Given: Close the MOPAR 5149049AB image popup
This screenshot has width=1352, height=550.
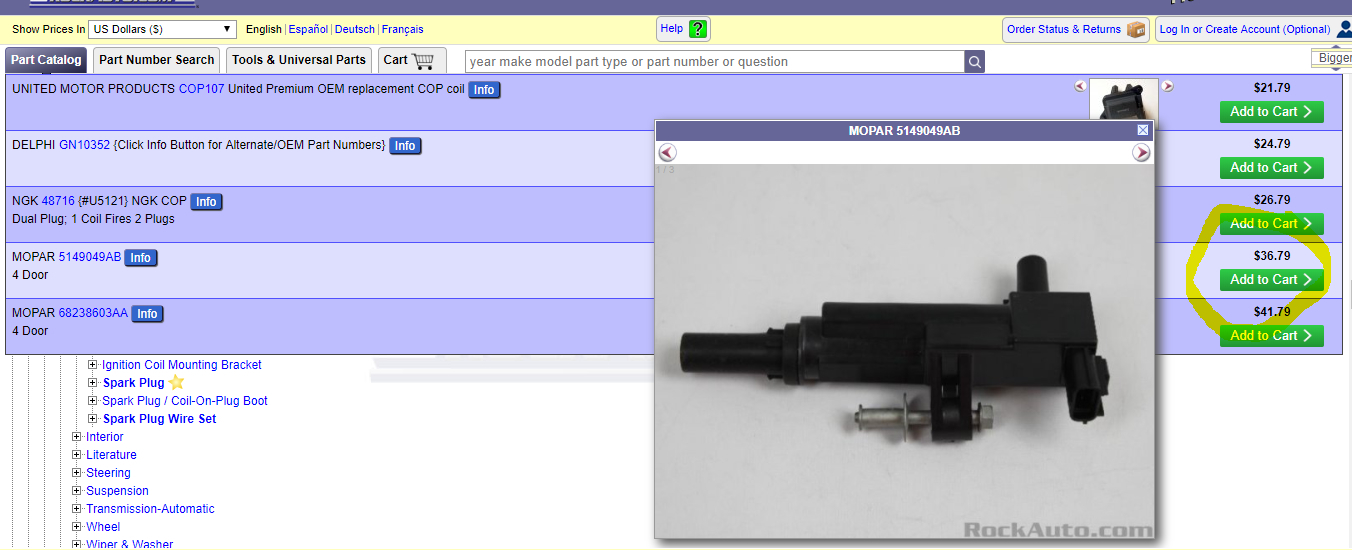Looking at the screenshot, I should pos(1143,130).
